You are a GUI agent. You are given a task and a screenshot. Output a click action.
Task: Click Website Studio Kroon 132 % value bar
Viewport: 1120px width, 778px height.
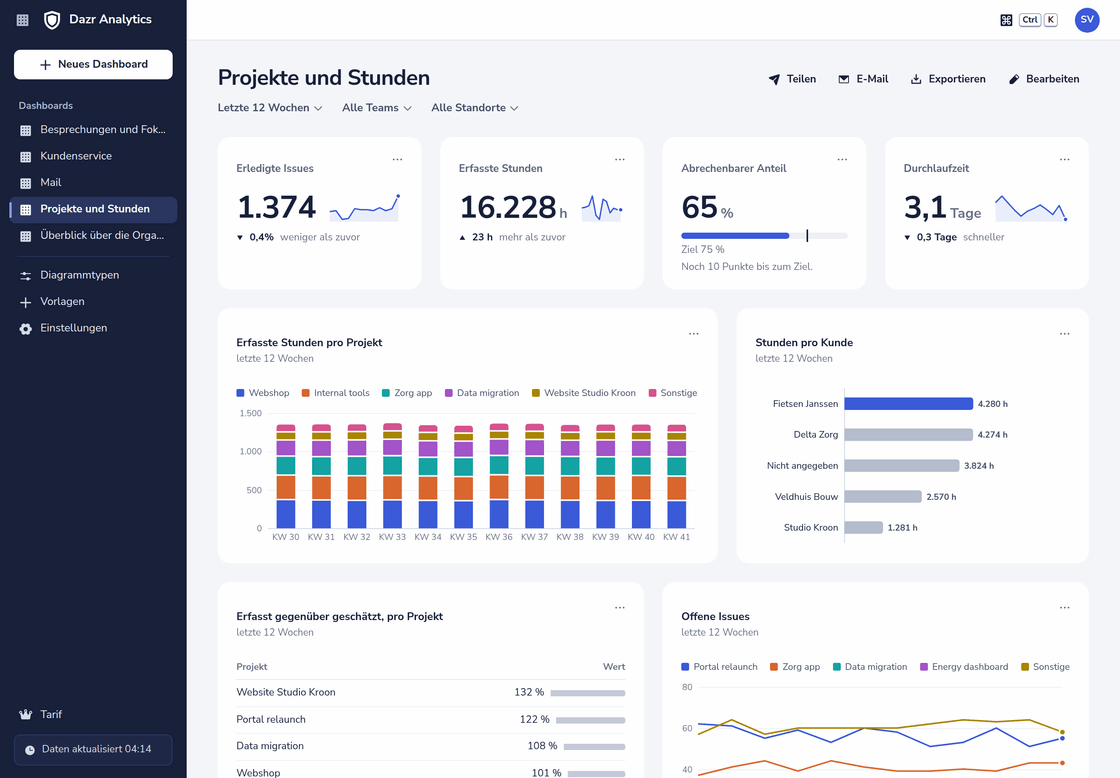pos(587,693)
